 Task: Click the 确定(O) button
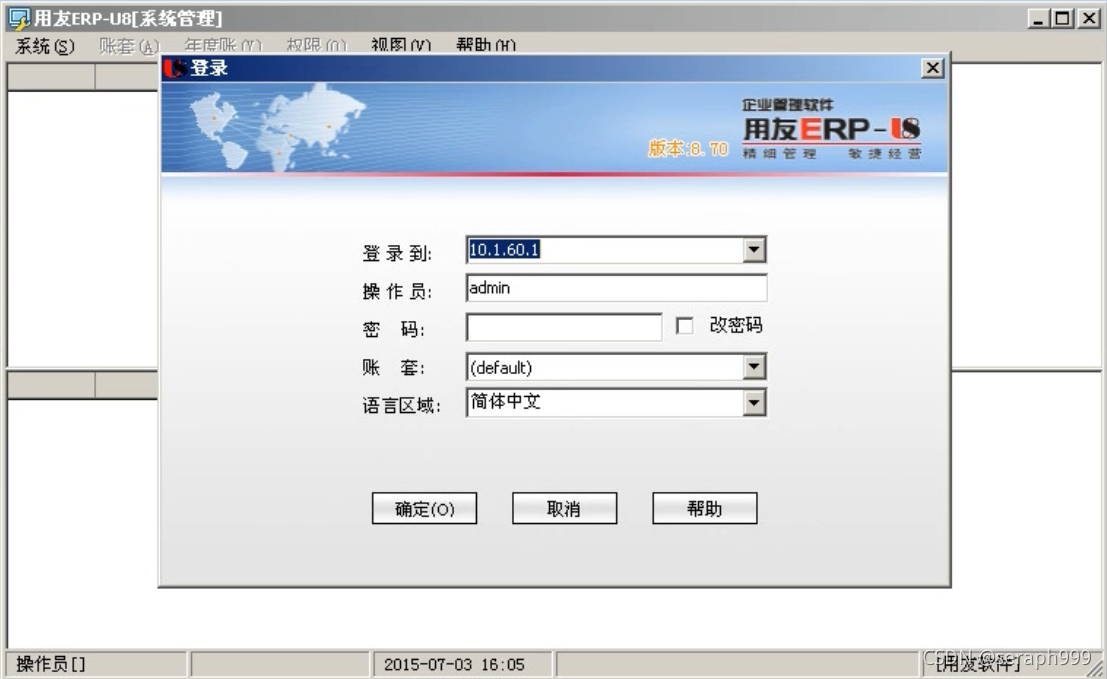[424, 508]
